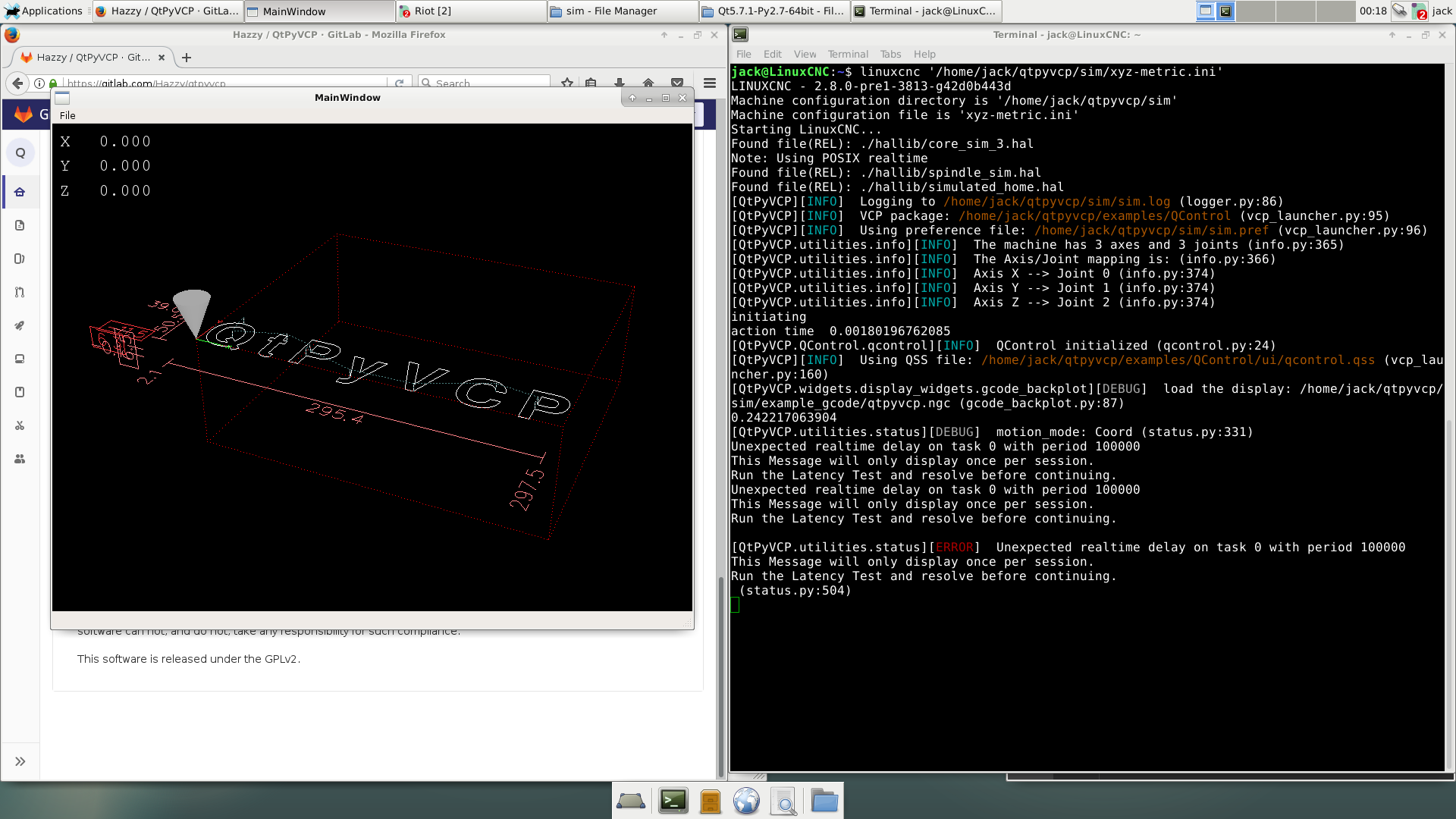Close the Hazzy / QtPyVCP browser tab
The image size is (1456, 819).
click(x=162, y=58)
